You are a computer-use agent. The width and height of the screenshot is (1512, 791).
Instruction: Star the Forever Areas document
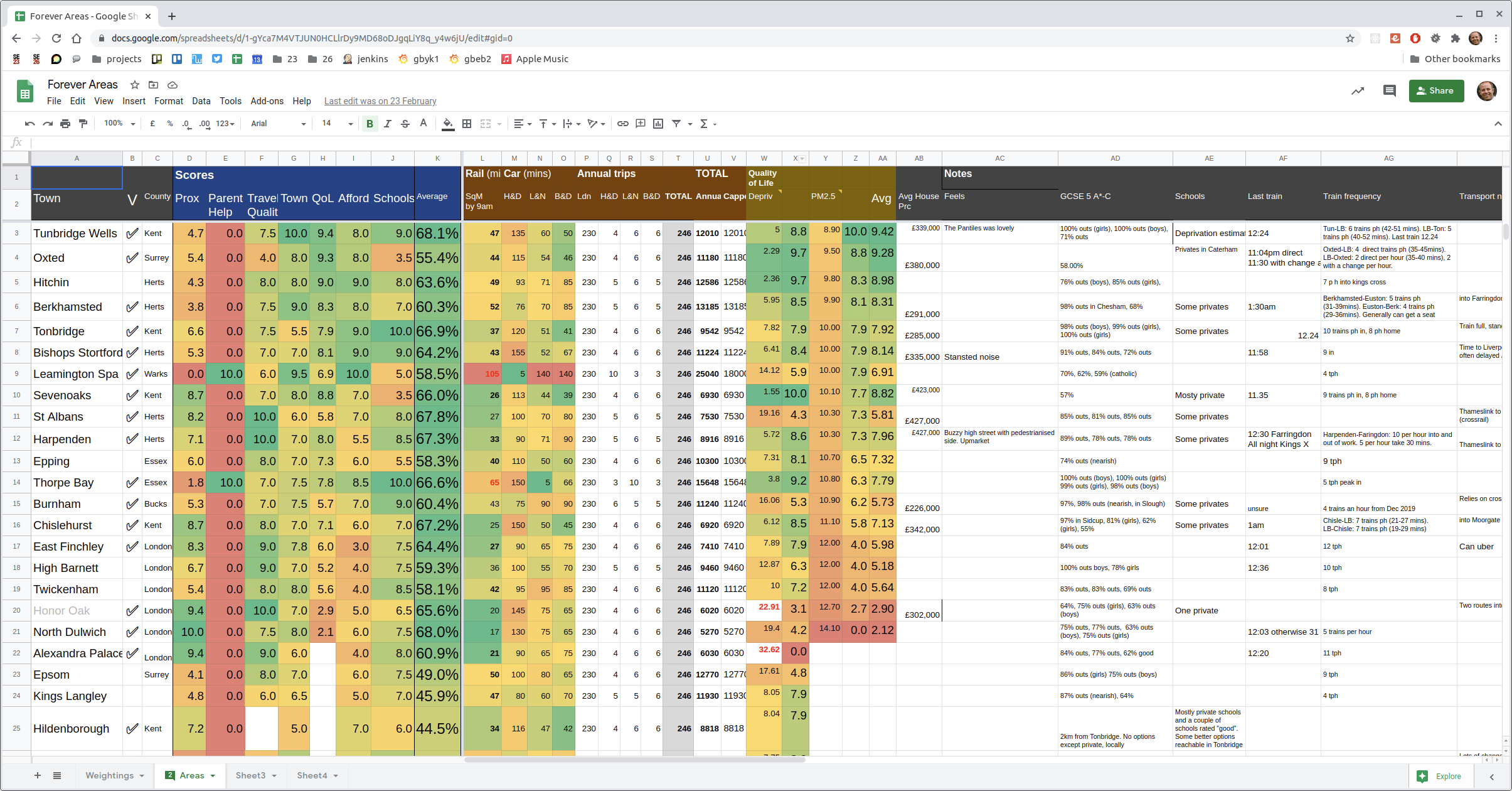(134, 85)
